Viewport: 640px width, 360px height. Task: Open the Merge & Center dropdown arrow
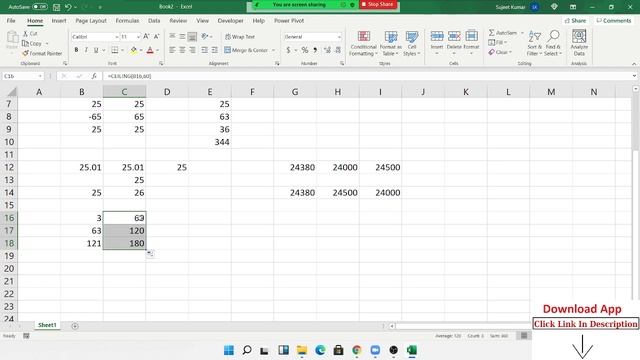tap(273, 50)
